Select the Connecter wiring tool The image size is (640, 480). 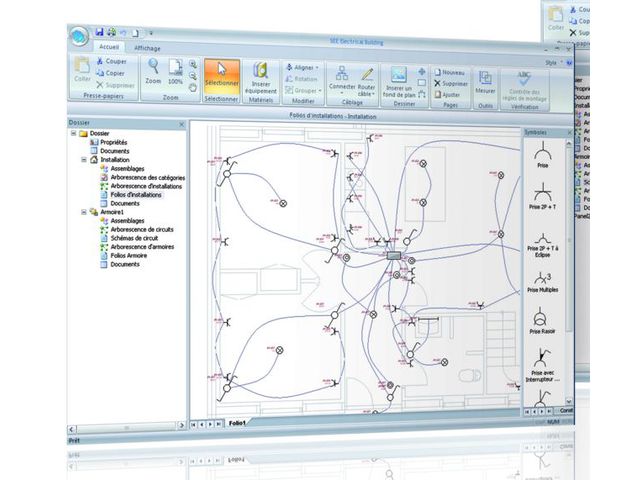[x=341, y=80]
